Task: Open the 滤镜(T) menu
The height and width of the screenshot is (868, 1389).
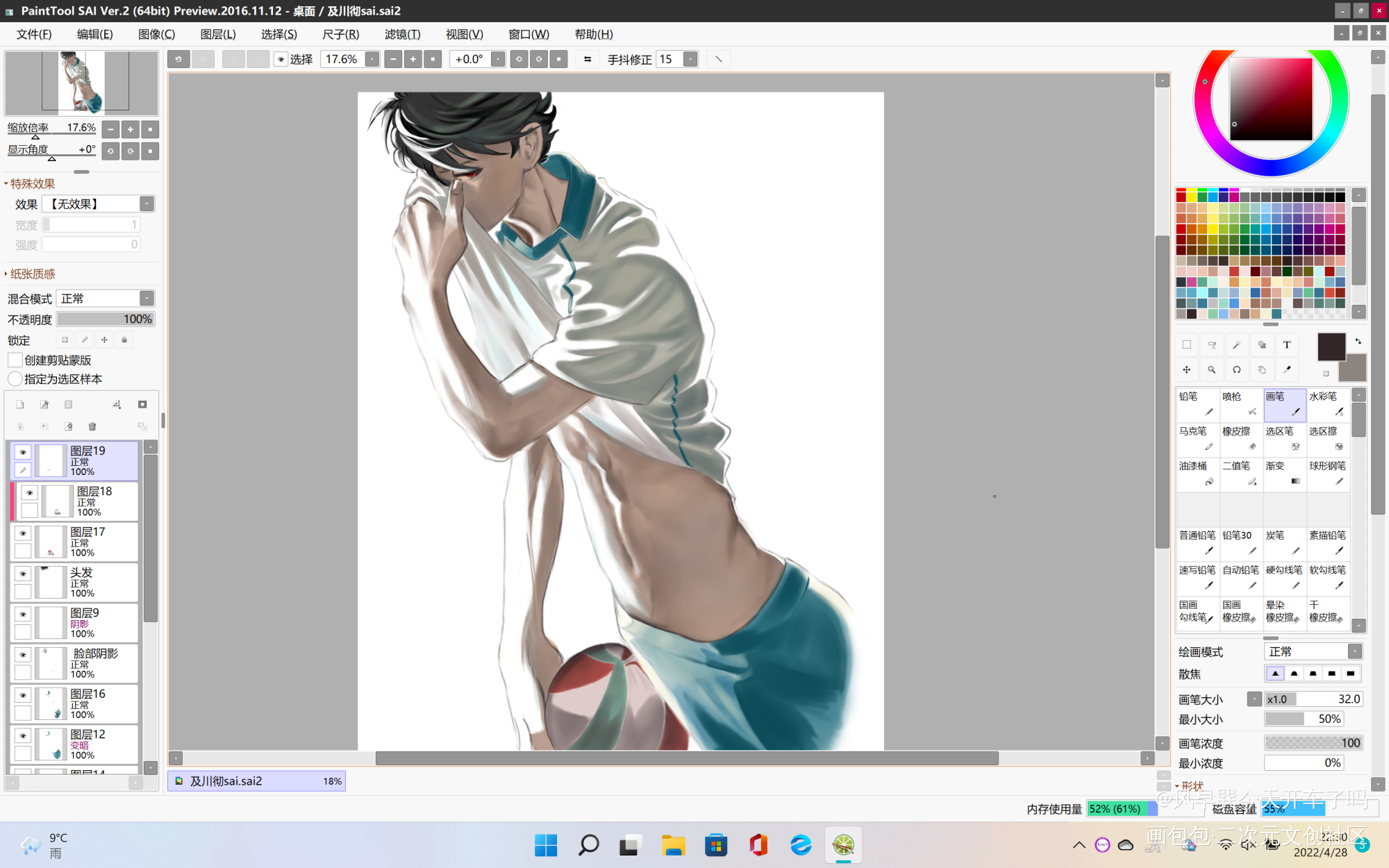Action: [402, 34]
